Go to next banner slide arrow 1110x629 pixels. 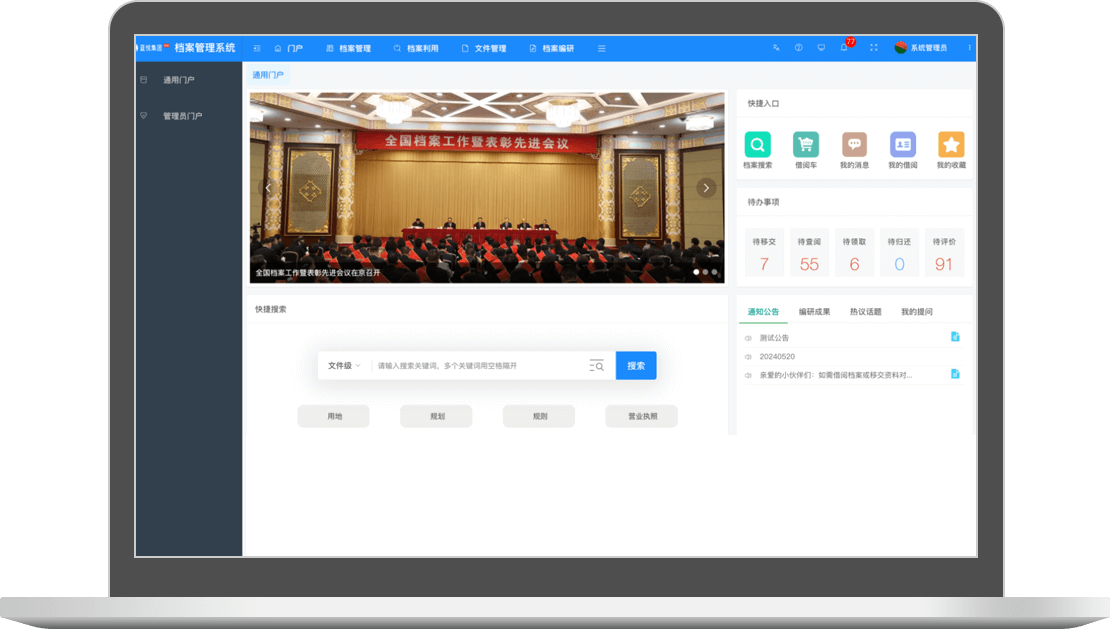pyautogui.click(x=706, y=188)
